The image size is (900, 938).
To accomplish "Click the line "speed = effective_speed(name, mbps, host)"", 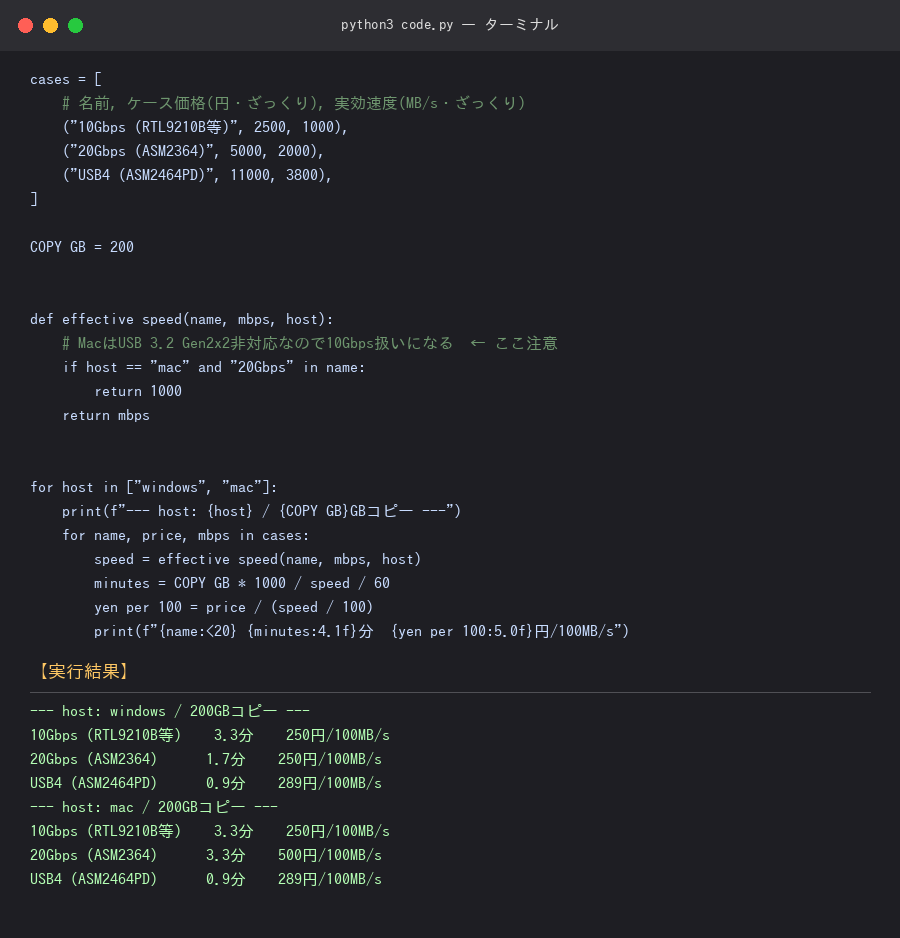I will (257, 559).
